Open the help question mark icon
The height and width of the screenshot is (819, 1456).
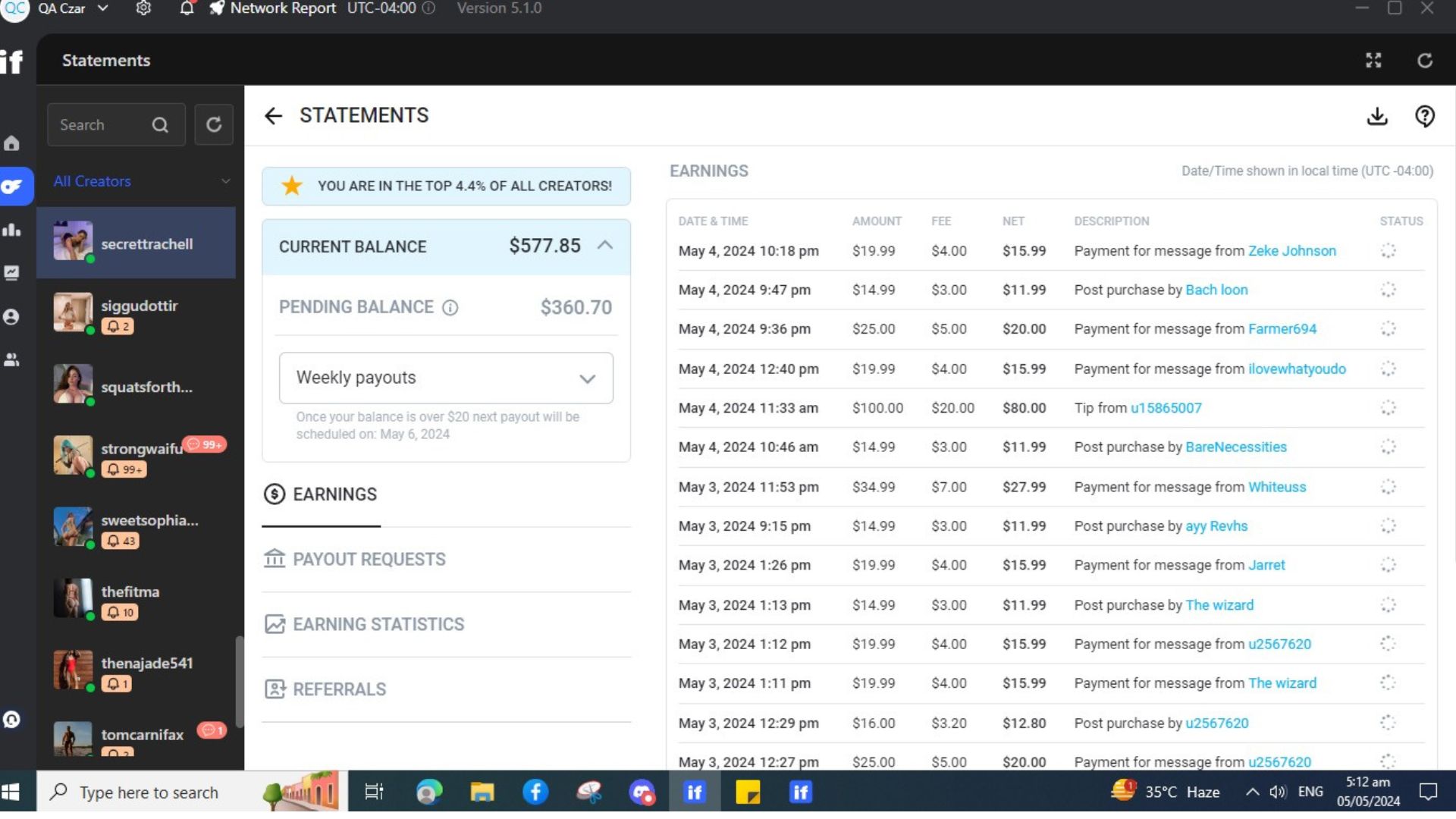tap(1424, 116)
